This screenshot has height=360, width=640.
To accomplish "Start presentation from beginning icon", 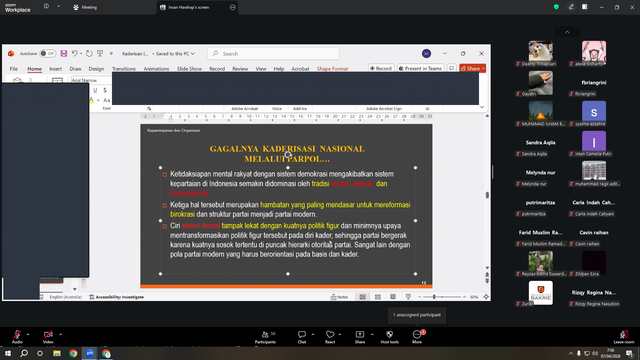I will [100, 53].
